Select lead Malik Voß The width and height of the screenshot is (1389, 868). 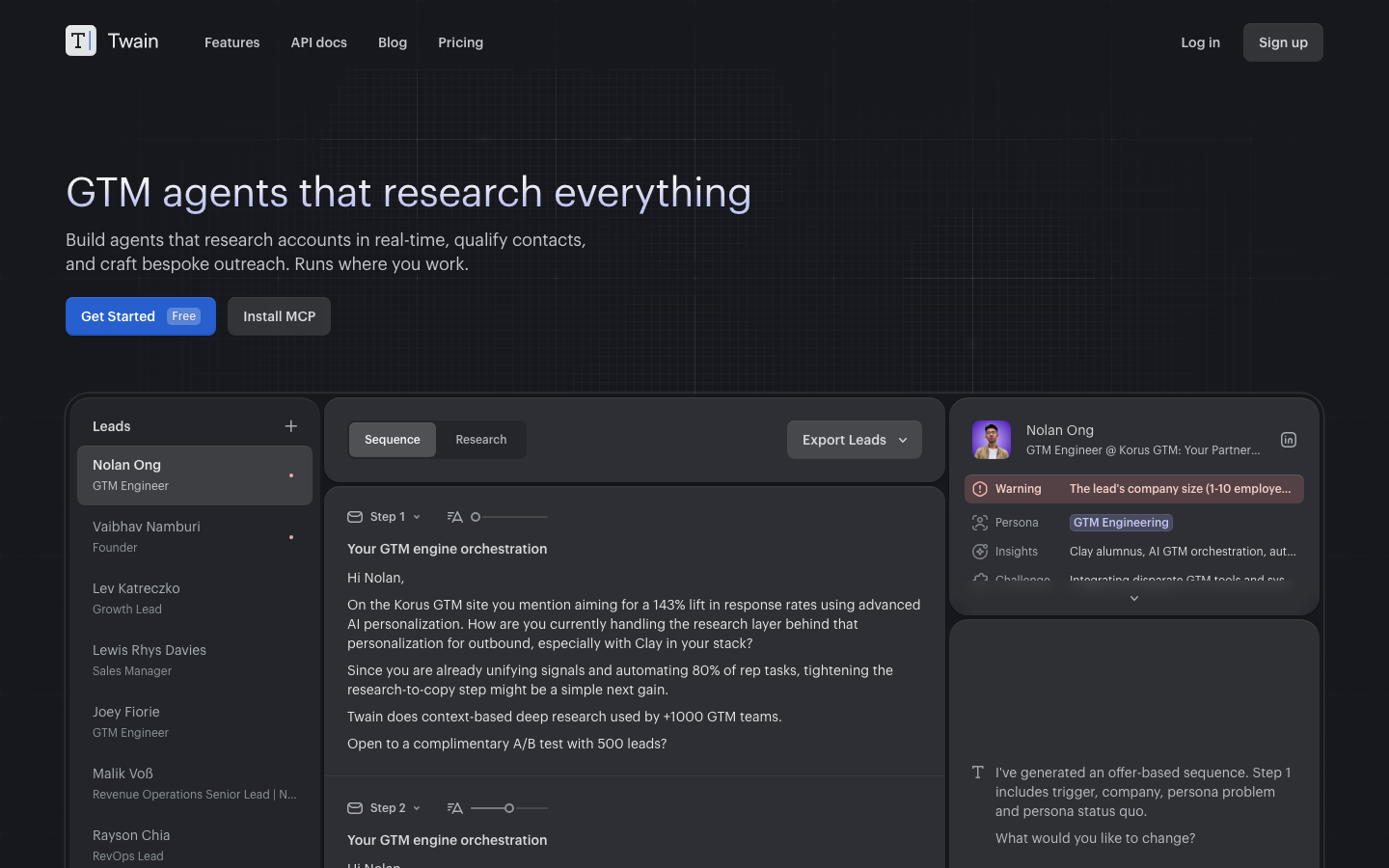click(195, 784)
